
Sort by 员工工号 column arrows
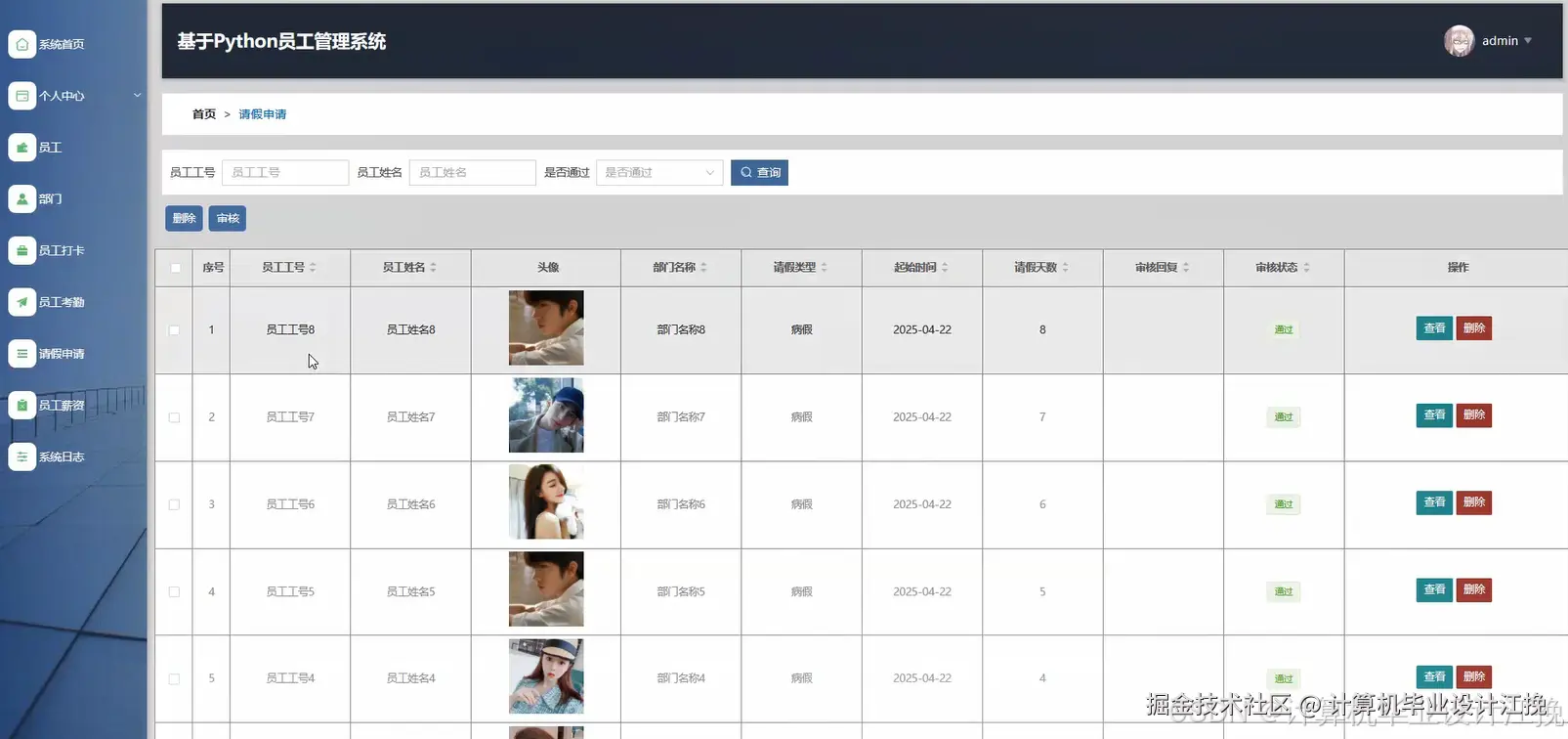tap(313, 267)
